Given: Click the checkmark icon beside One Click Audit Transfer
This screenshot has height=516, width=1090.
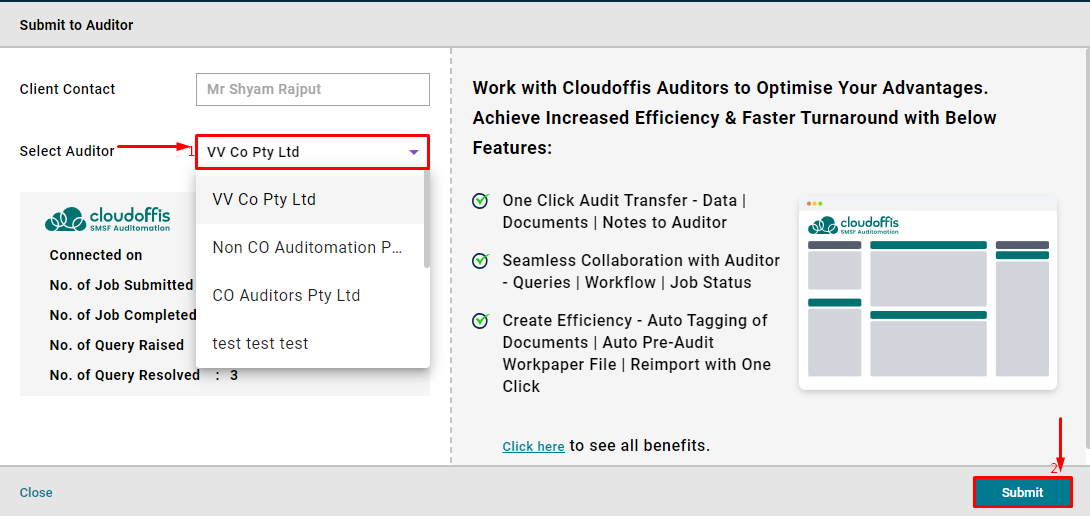Looking at the screenshot, I should pos(481,201).
